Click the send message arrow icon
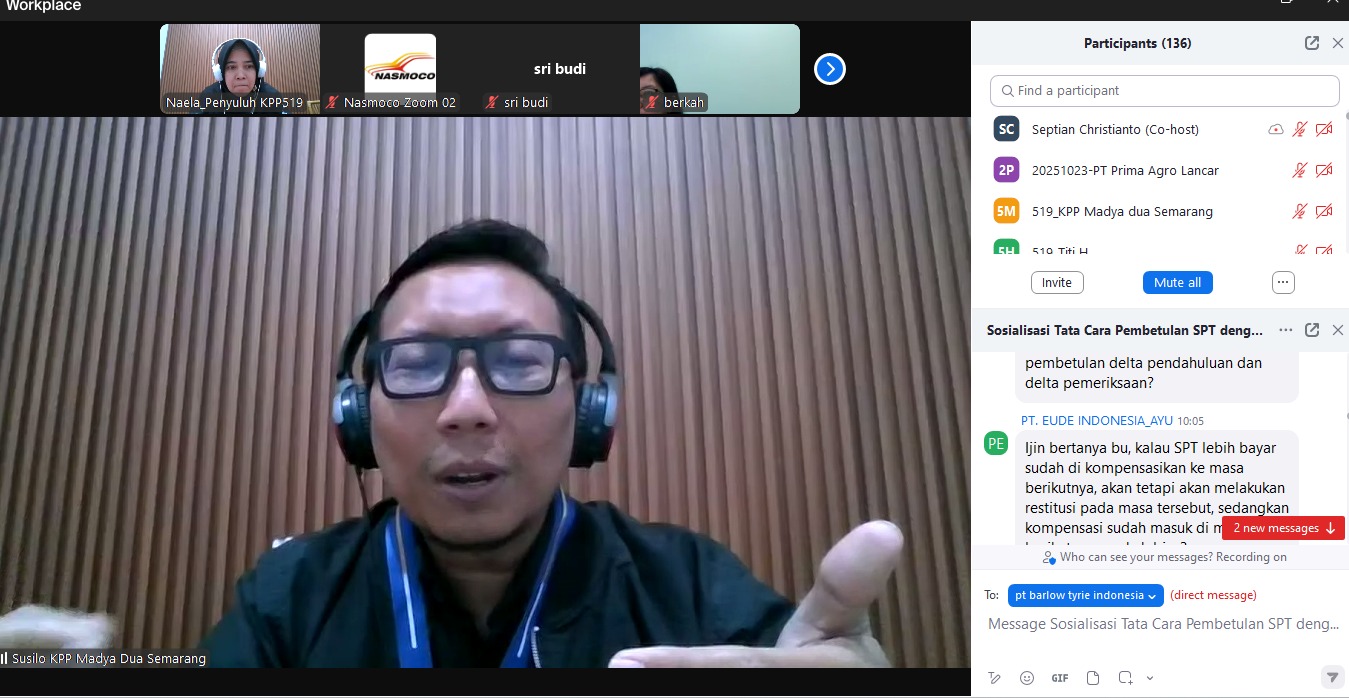 1331,677
